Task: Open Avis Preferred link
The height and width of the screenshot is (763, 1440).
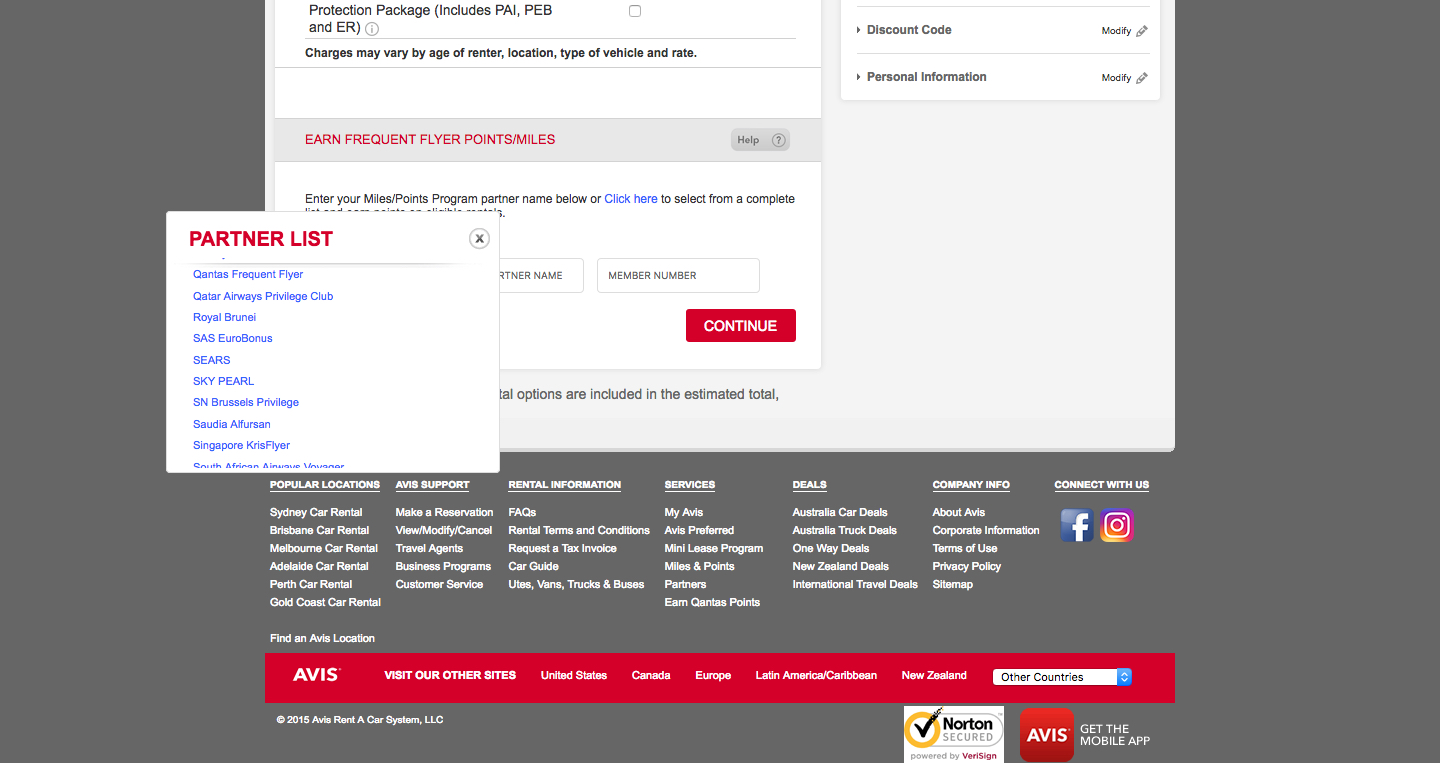Action: tap(699, 530)
